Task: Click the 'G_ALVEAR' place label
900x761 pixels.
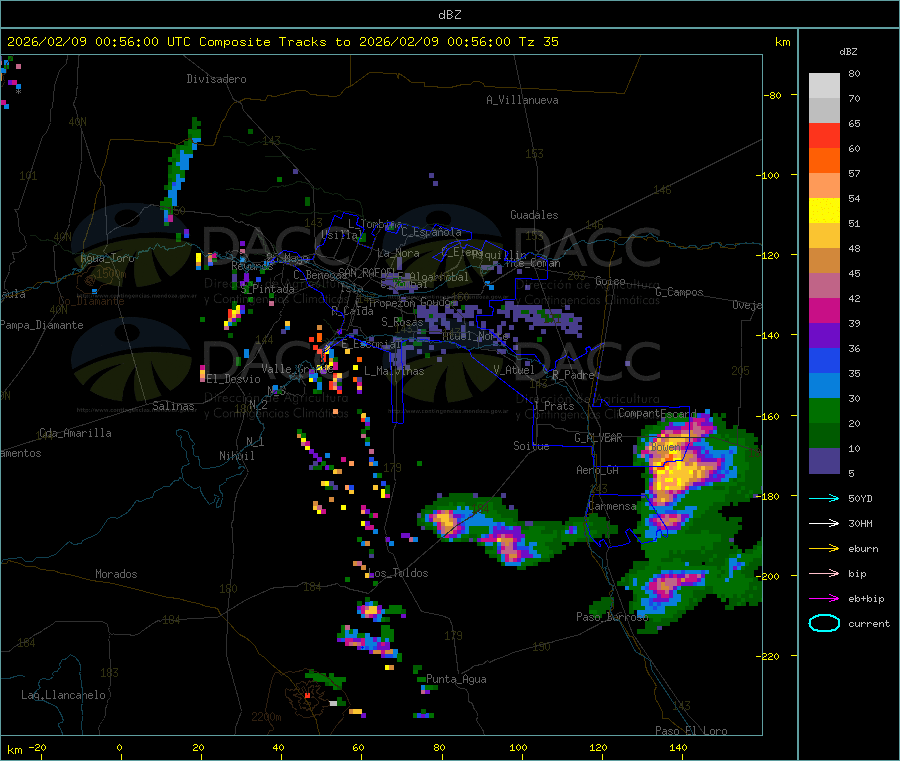Action: tap(598, 438)
